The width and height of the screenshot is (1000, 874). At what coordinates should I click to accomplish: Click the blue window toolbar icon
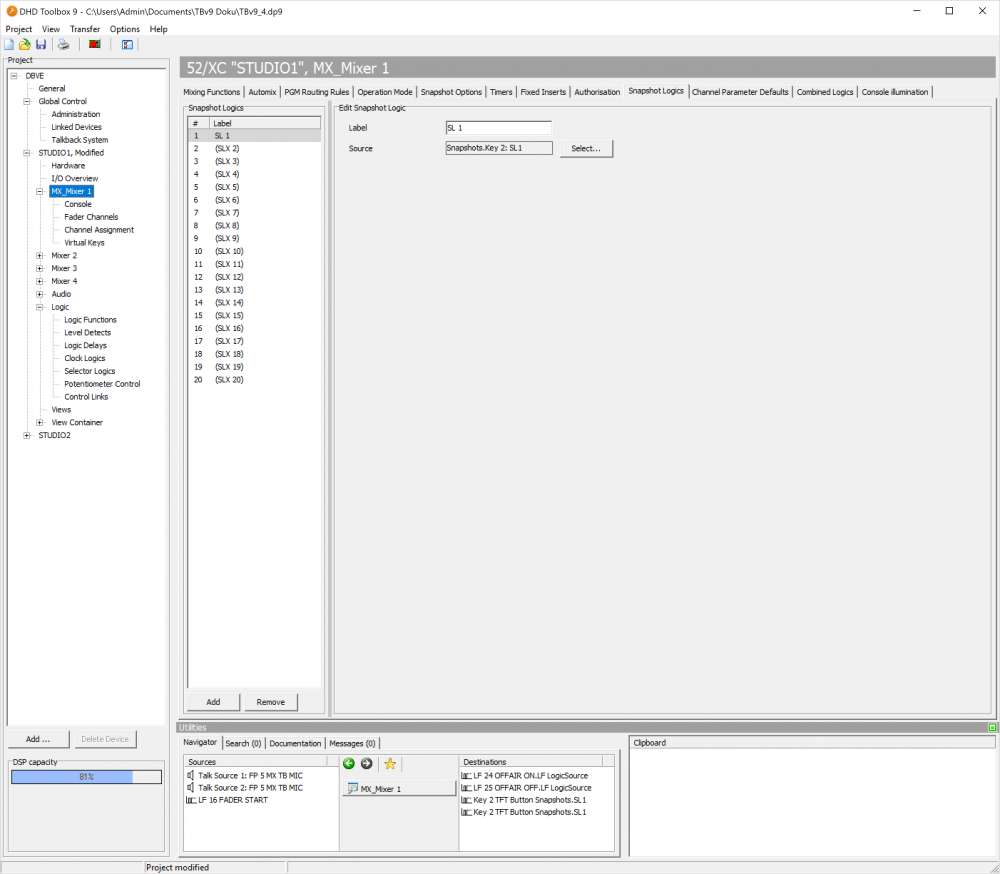click(127, 44)
